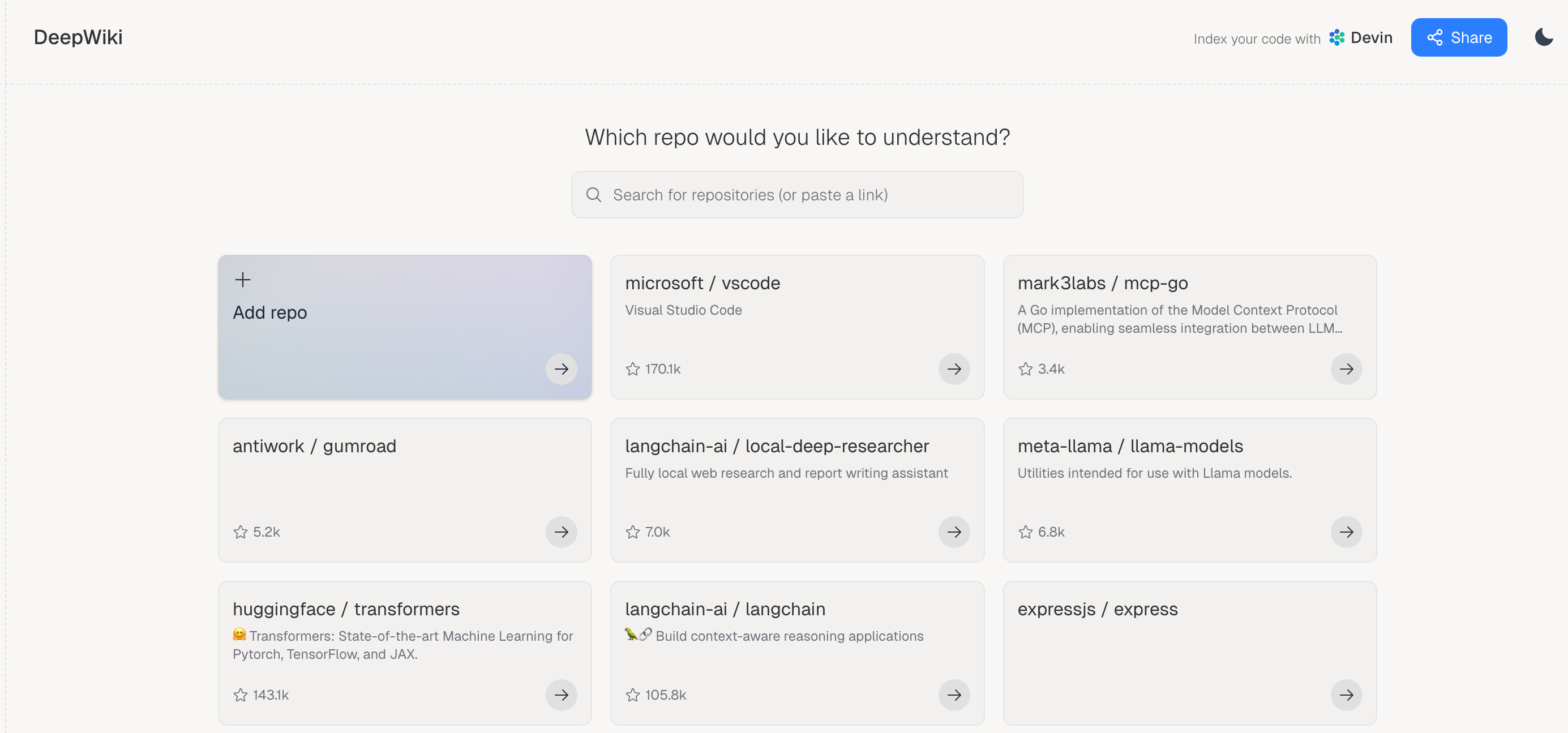Viewport: 1568px width, 733px height.
Task: Click the star count on the langchain card
Action: 665,695
